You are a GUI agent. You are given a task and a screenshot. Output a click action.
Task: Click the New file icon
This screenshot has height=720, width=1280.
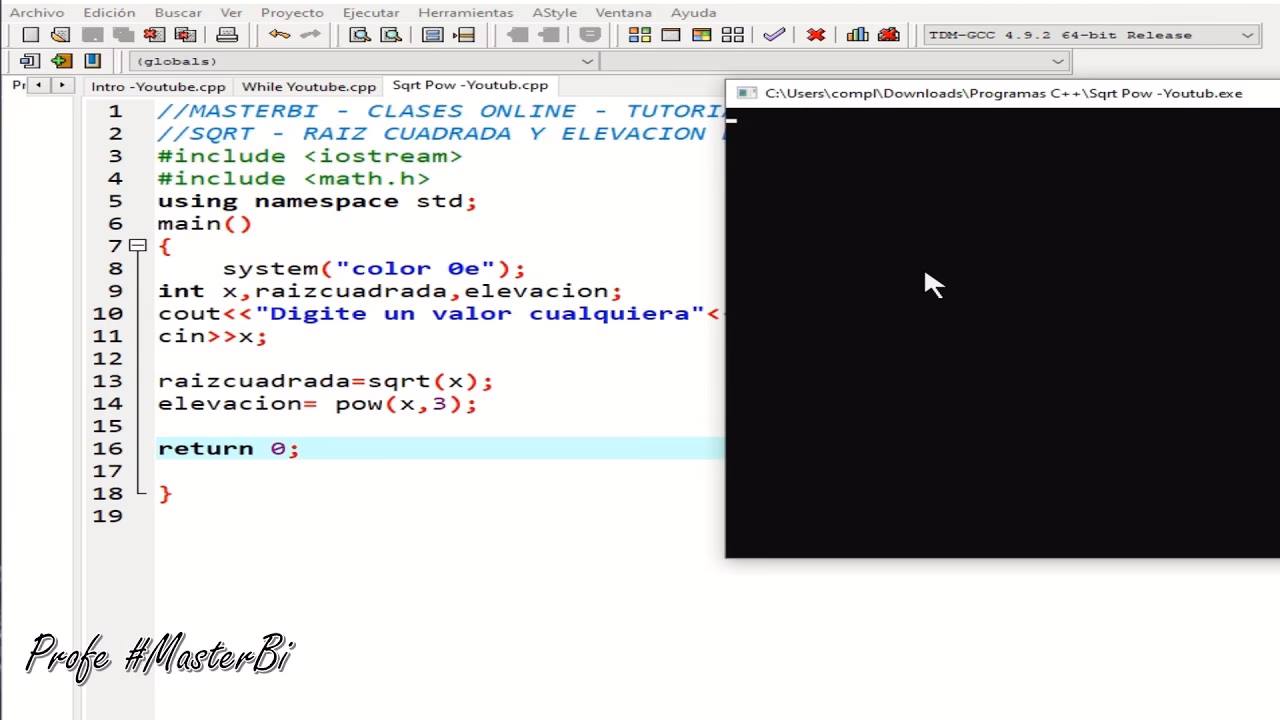(31, 35)
